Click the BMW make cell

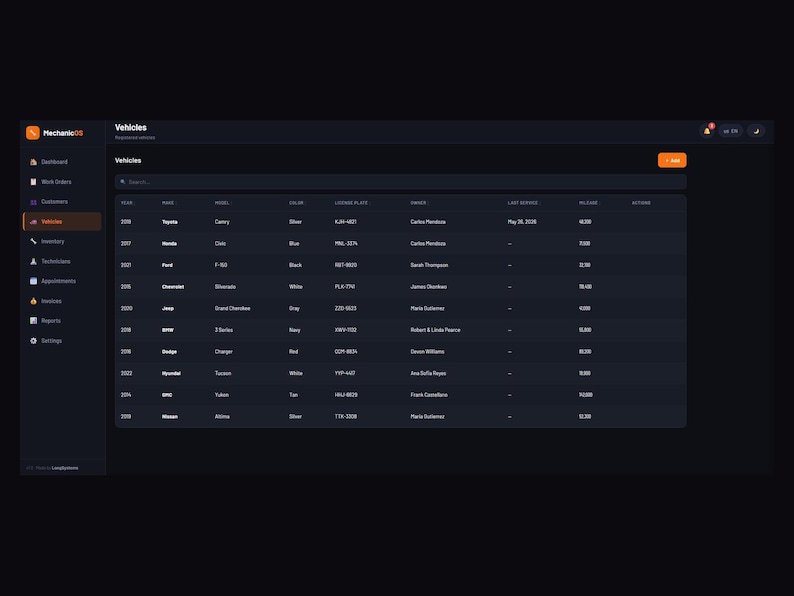click(x=168, y=330)
